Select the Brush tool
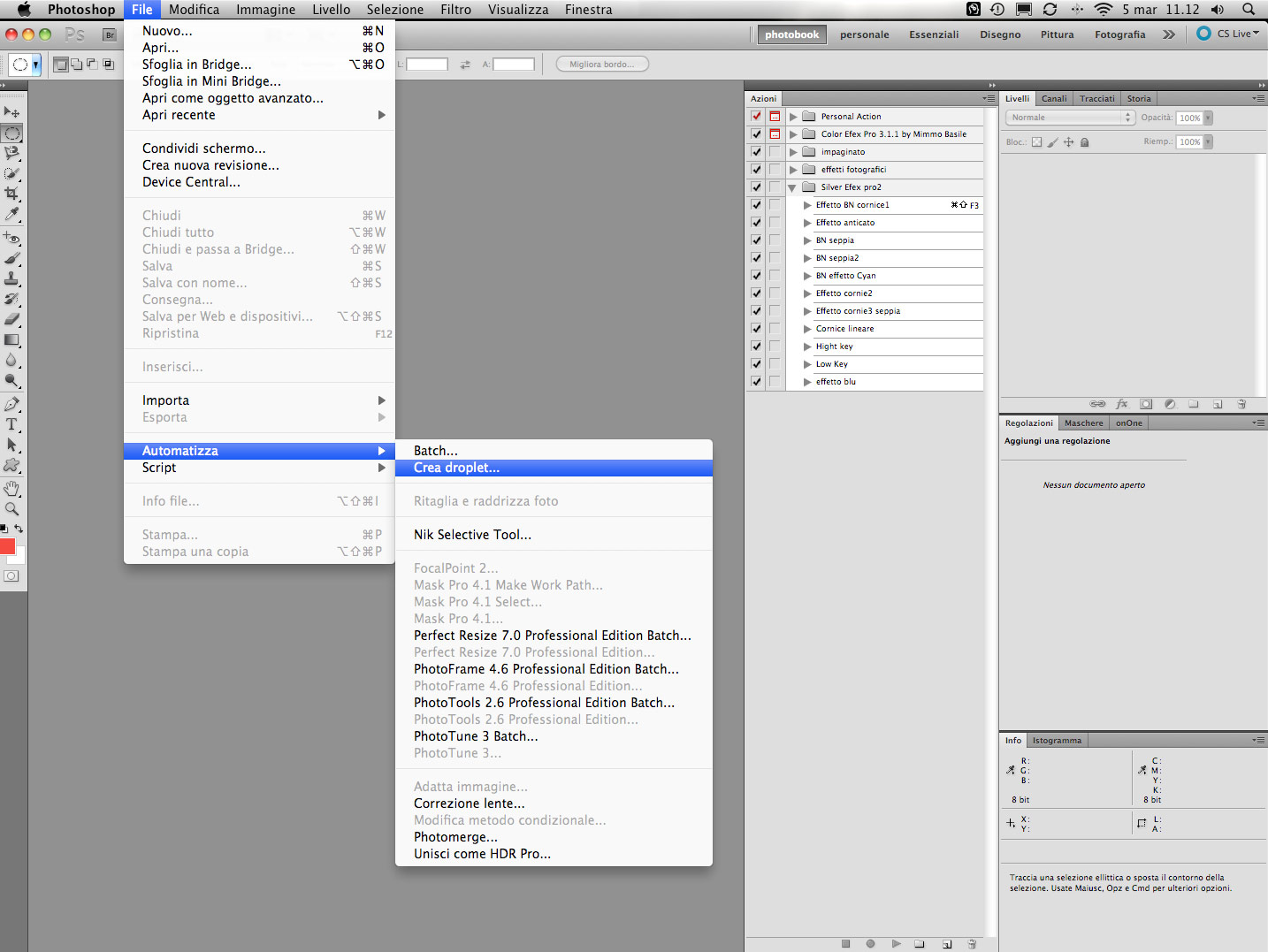The width and height of the screenshot is (1268, 952). click(11, 258)
